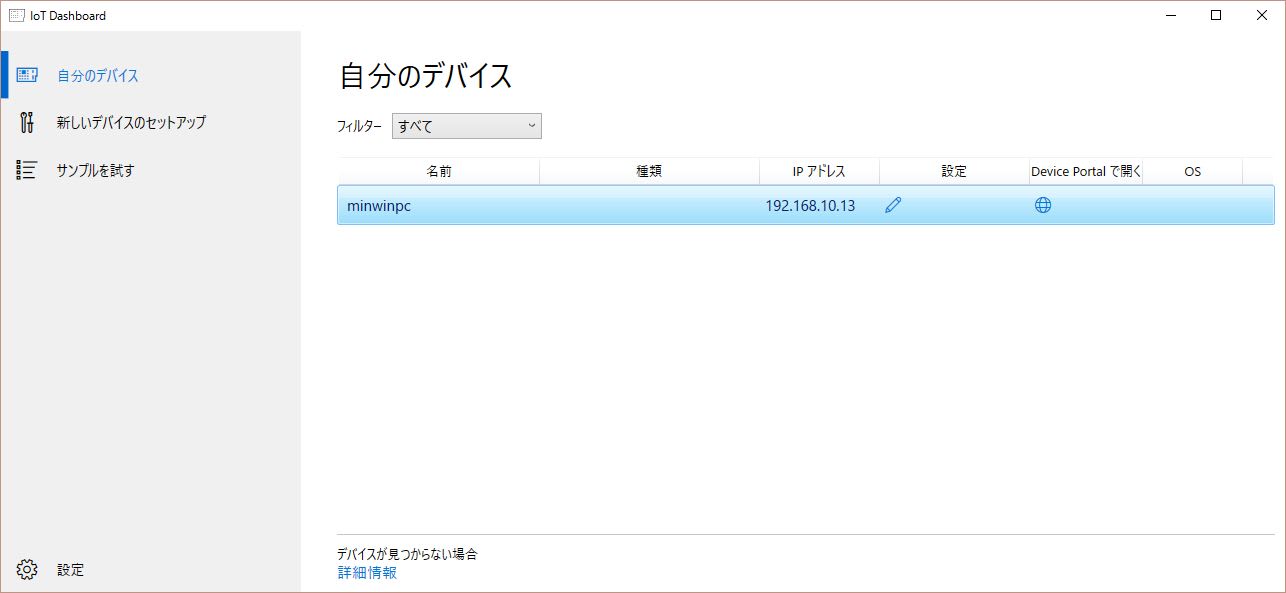
Task: Click the 種類 column header
Action: [x=649, y=171]
